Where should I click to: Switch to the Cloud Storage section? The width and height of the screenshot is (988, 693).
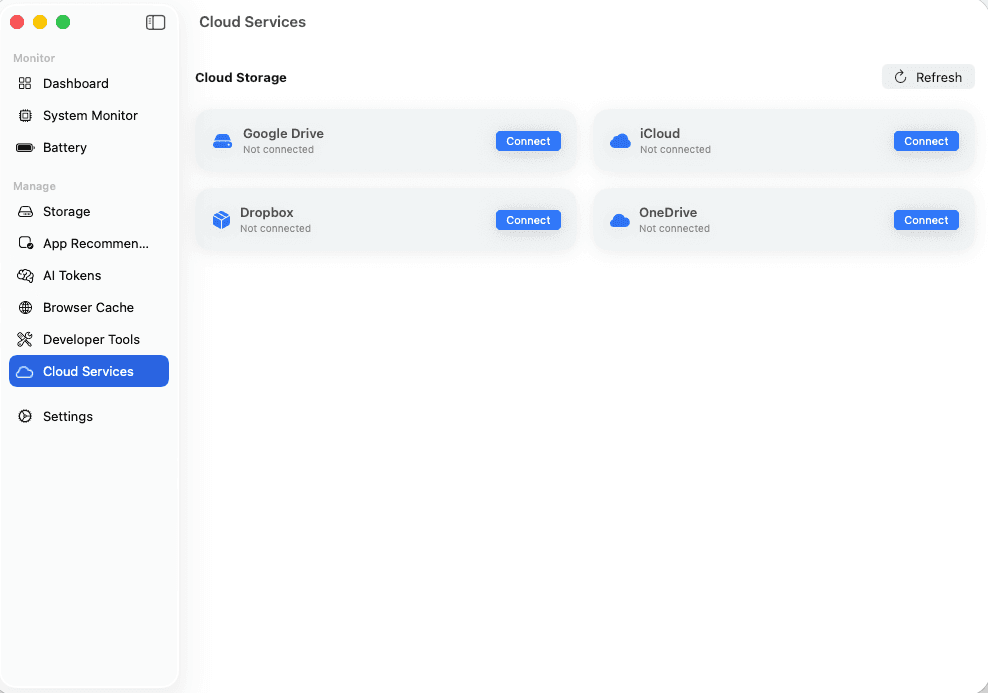(240, 77)
